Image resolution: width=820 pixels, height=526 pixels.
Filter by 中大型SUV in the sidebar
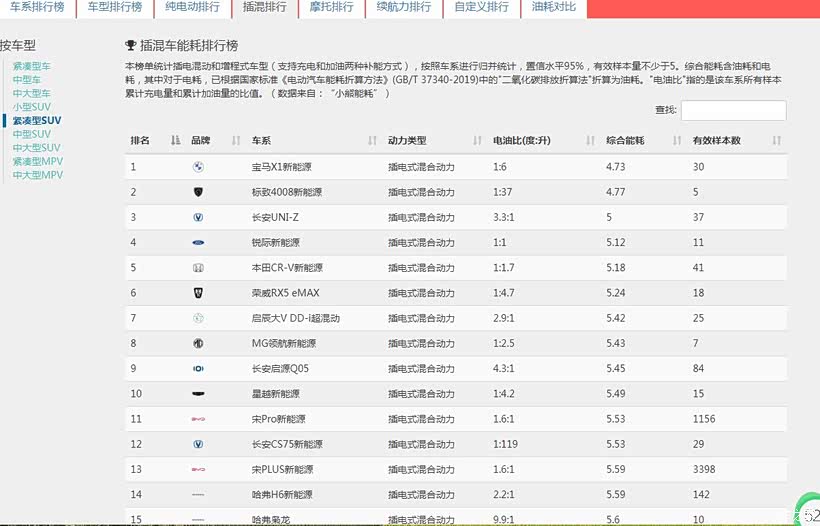point(37,148)
